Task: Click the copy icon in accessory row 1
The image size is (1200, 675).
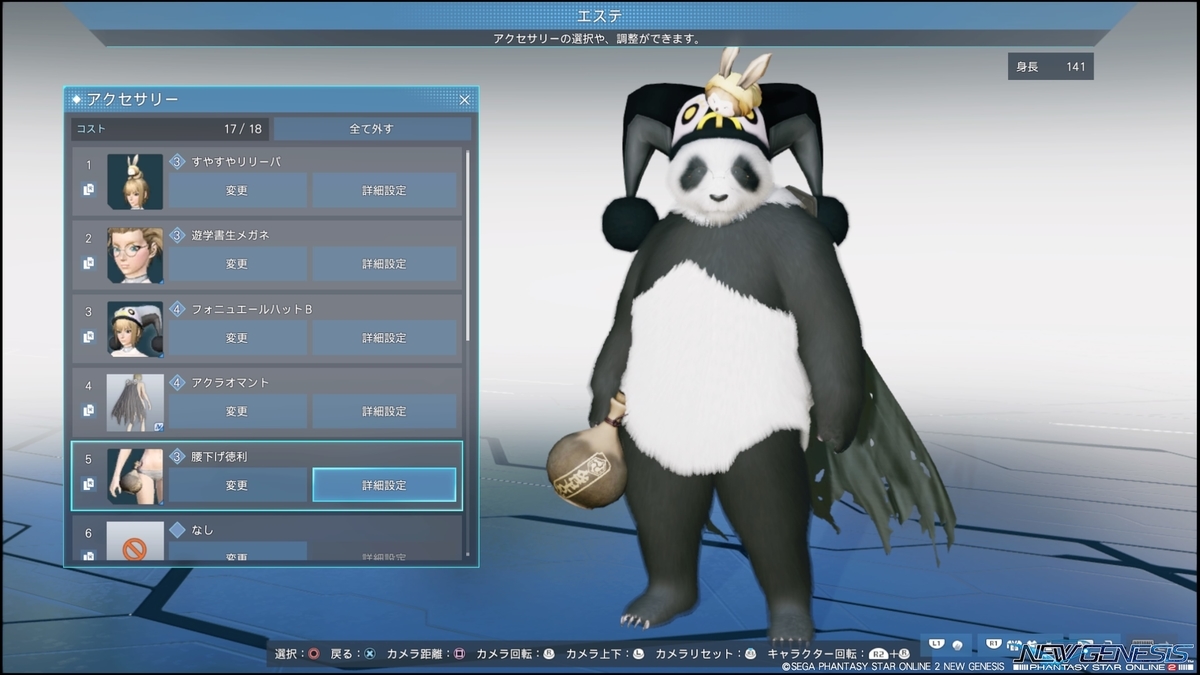Action: click(89, 190)
